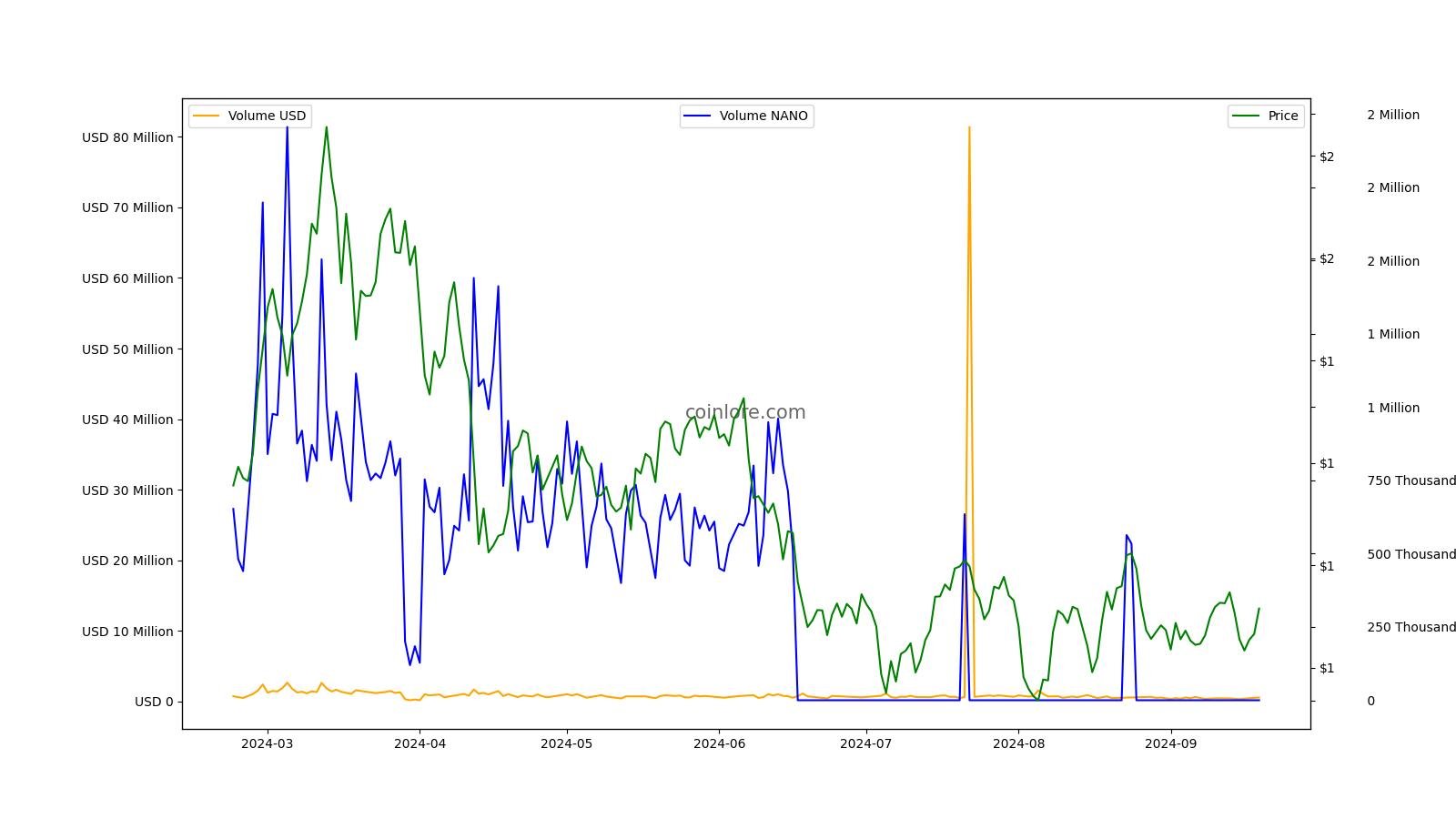Click the USD 80 Million axis label
Viewport: 1456px width, 819px height.
coord(127,137)
